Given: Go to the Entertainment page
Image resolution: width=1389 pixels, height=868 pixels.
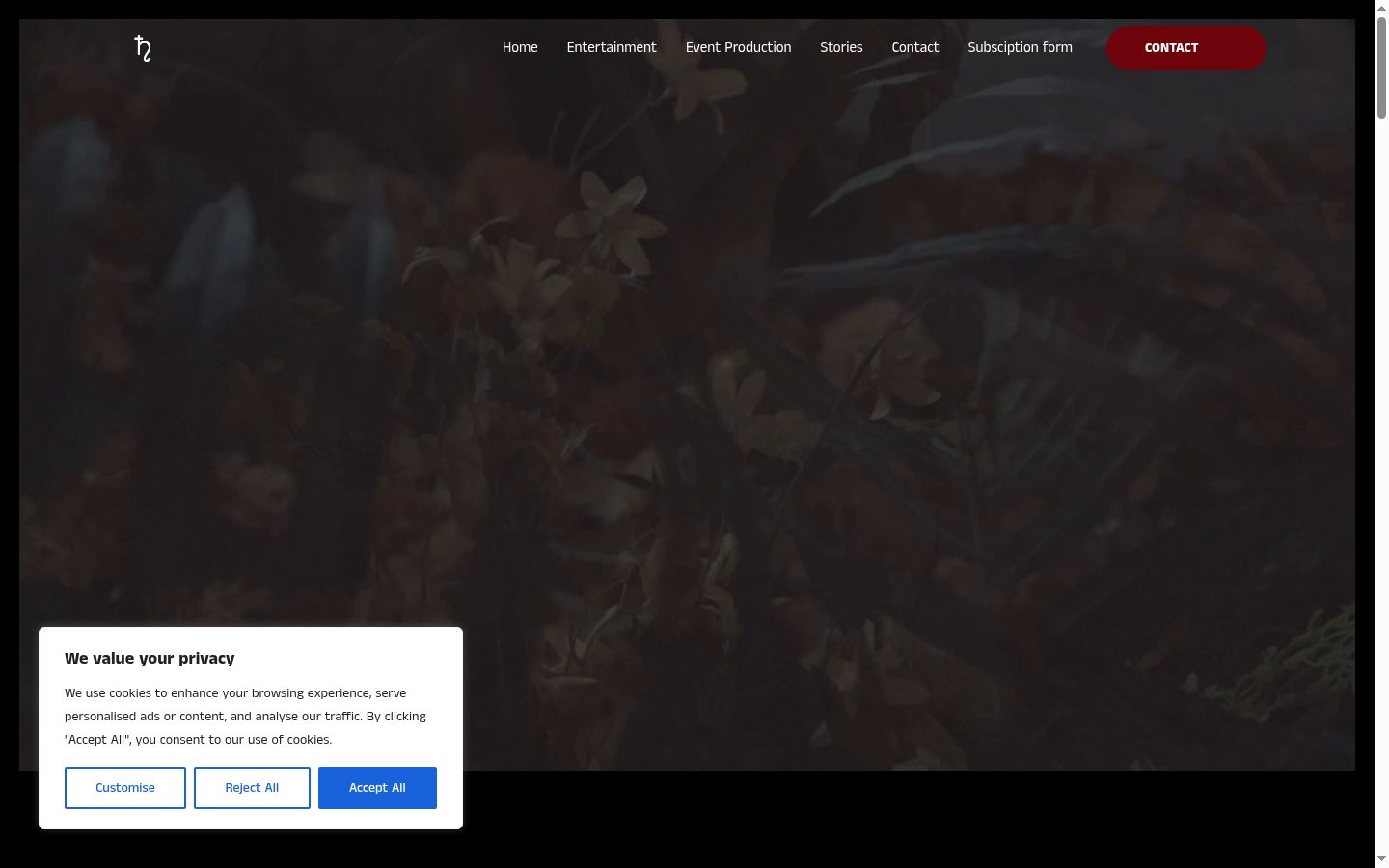Looking at the screenshot, I should tap(612, 47).
